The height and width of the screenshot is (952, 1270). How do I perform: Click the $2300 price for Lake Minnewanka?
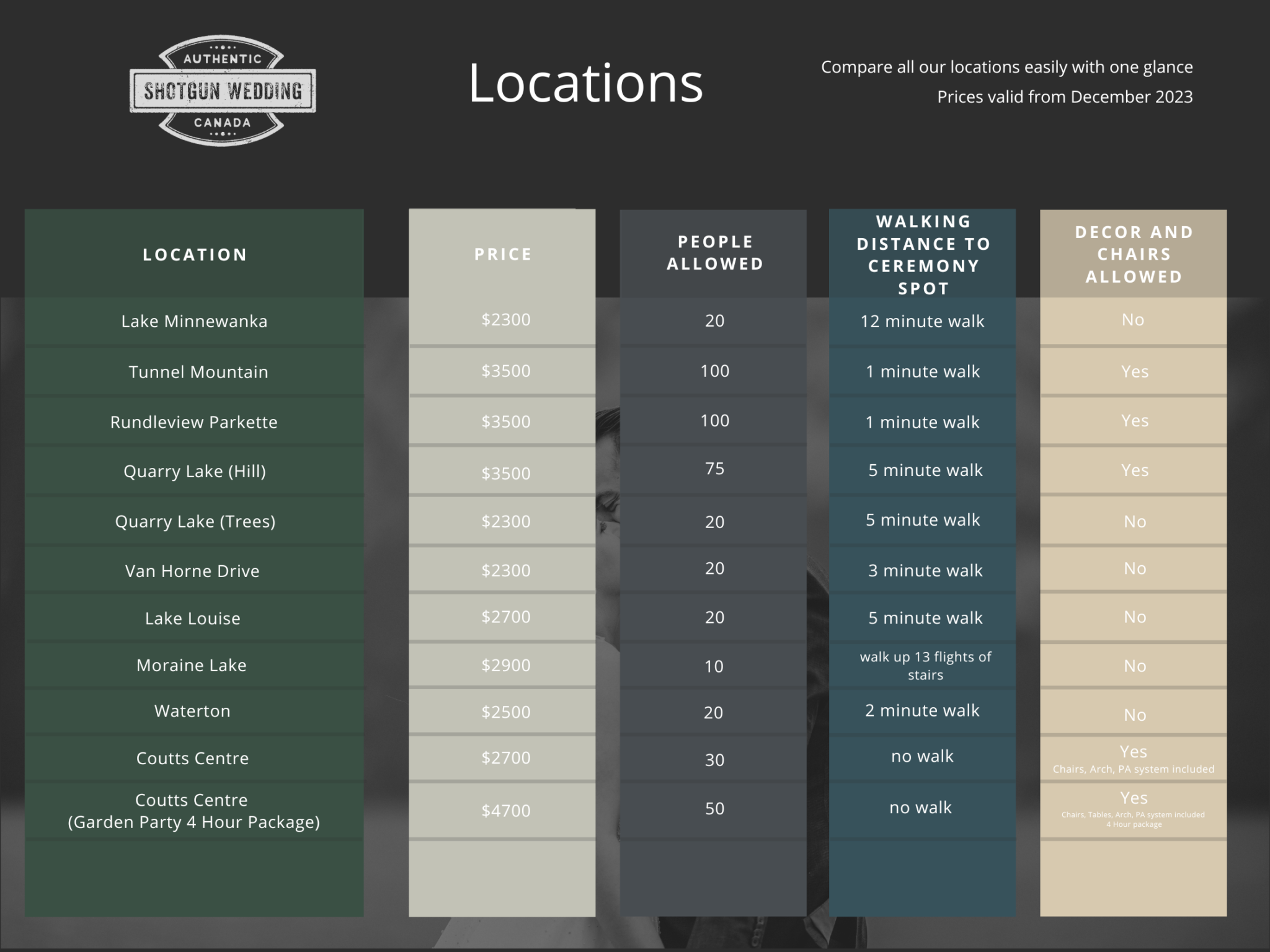coord(506,320)
